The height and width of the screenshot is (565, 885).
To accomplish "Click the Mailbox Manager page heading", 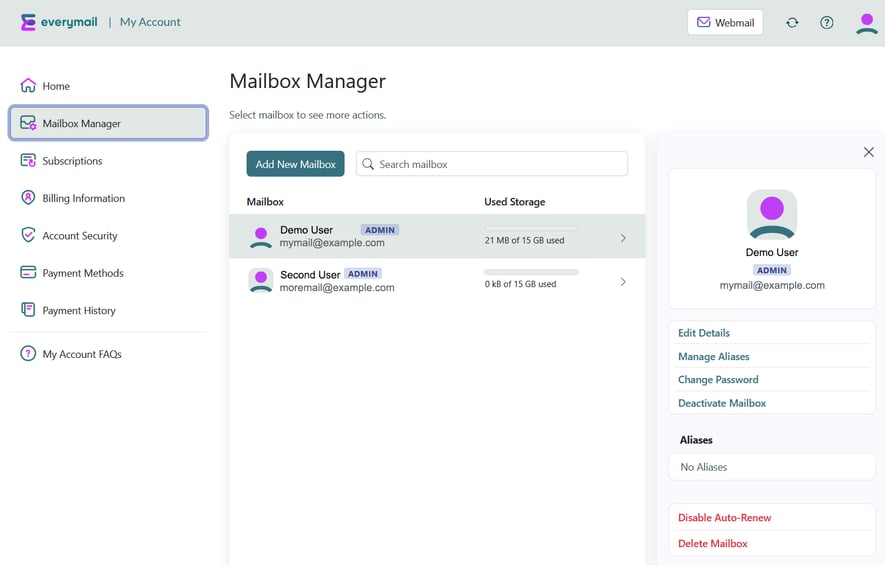I will [x=308, y=81].
